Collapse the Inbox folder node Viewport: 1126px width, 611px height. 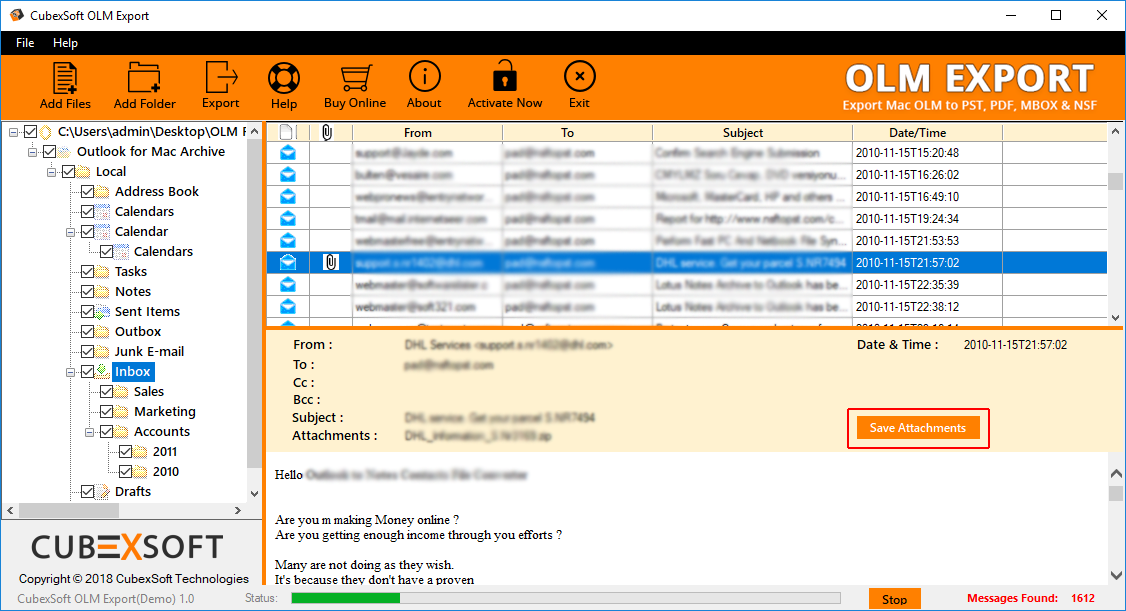tap(70, 372)
